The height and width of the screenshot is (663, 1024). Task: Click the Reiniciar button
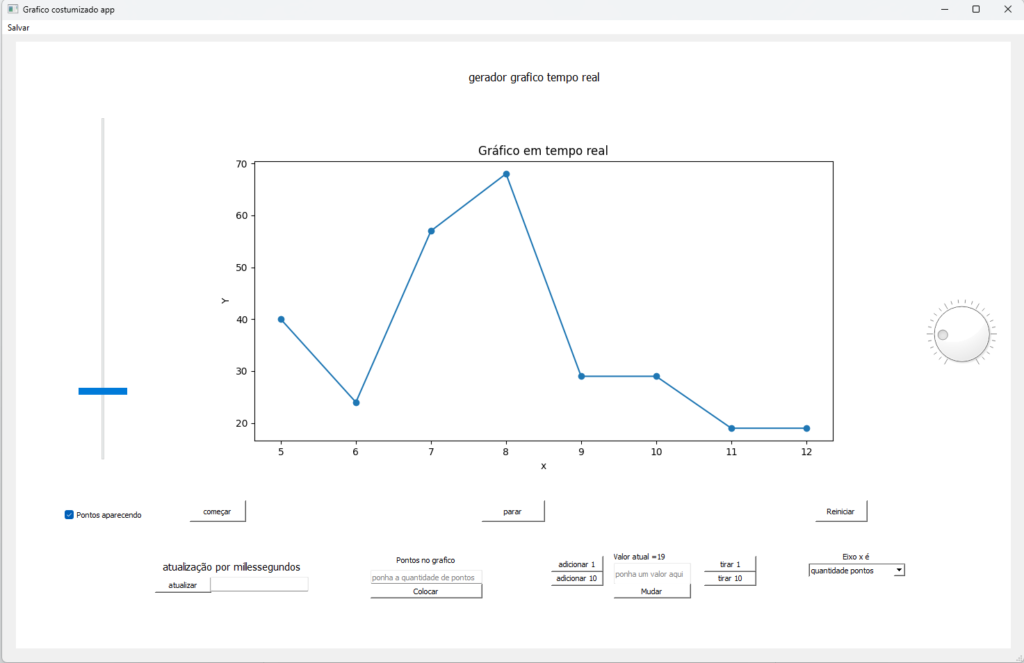(x=840, y=511)
